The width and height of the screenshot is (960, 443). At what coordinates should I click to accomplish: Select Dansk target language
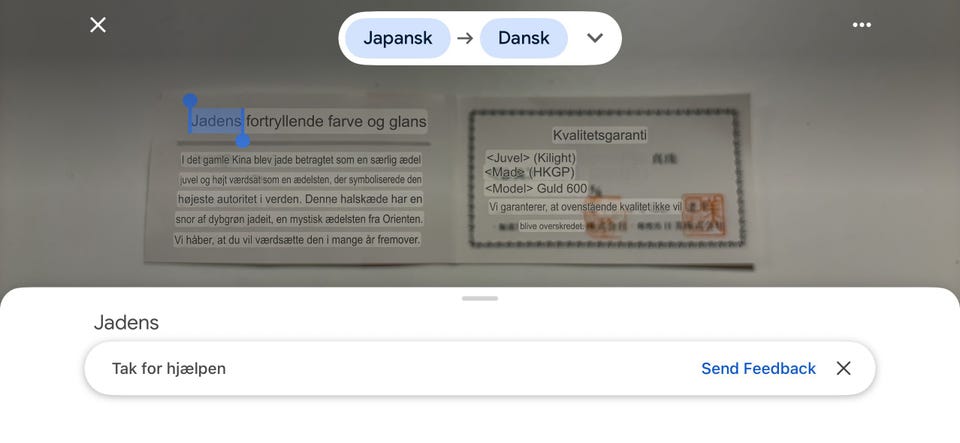523,38
